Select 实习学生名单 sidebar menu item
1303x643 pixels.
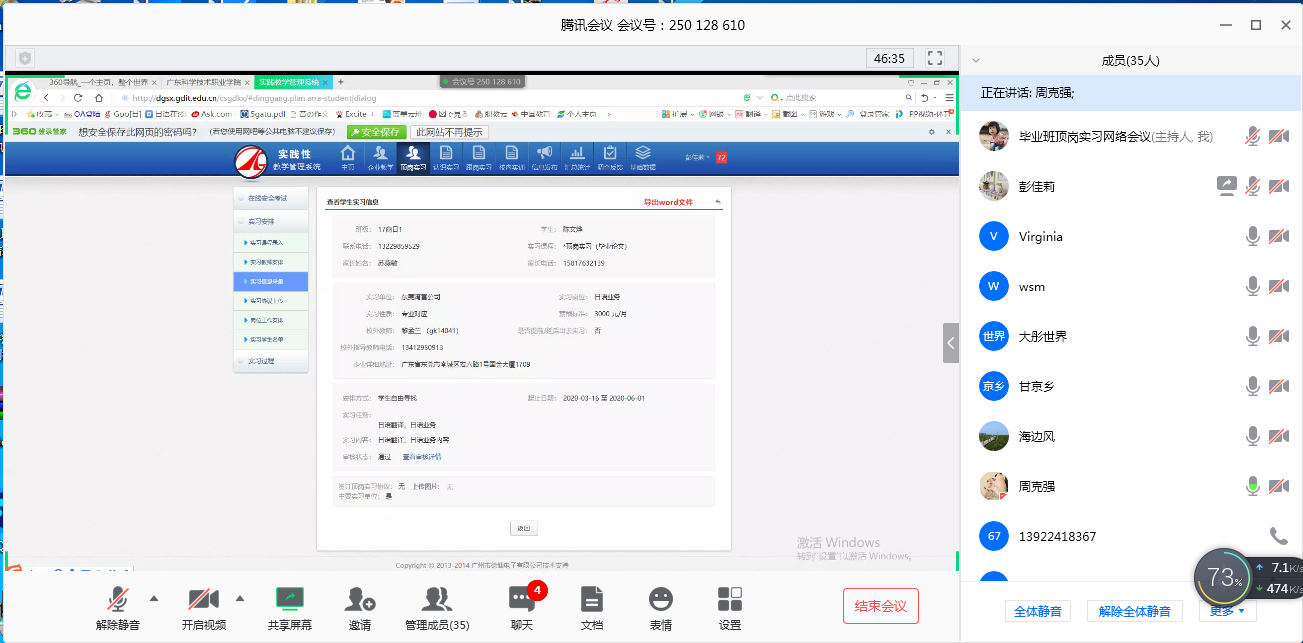(x=271, y=339)
